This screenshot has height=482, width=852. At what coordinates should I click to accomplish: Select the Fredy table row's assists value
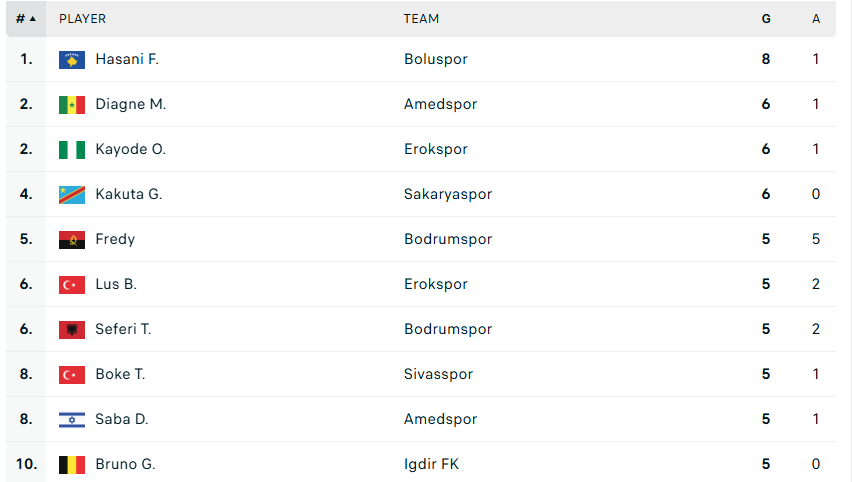[x=816, y=239]
